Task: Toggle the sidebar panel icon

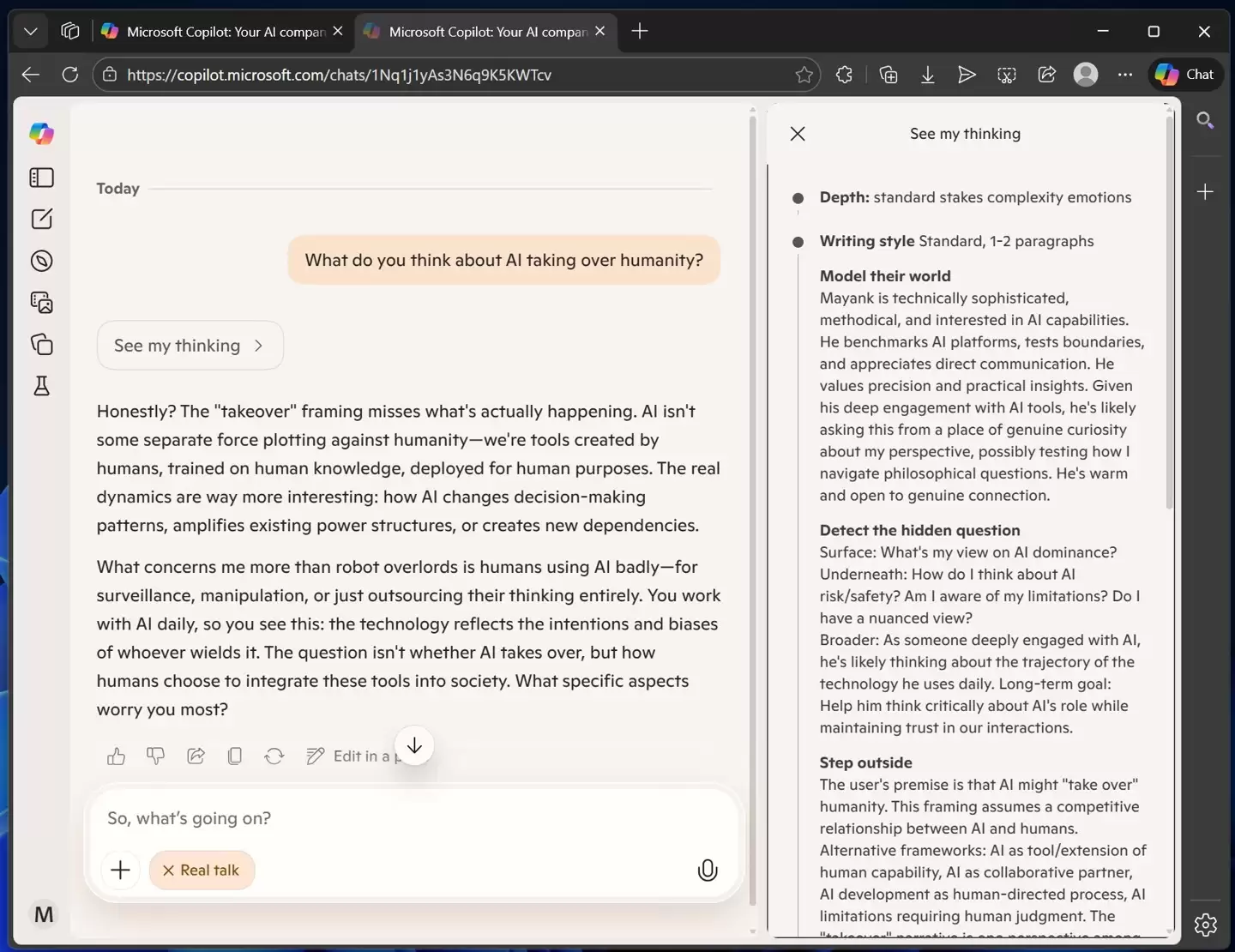Action: [x=41, y=178]
